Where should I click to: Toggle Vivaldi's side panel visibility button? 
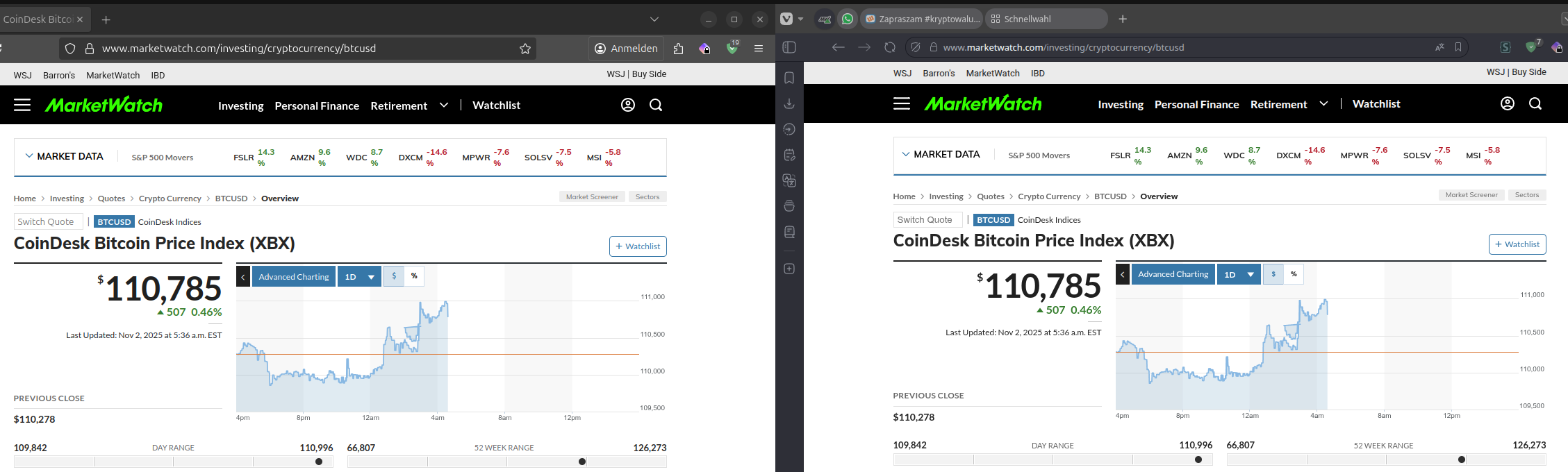[x=789, y=47]
